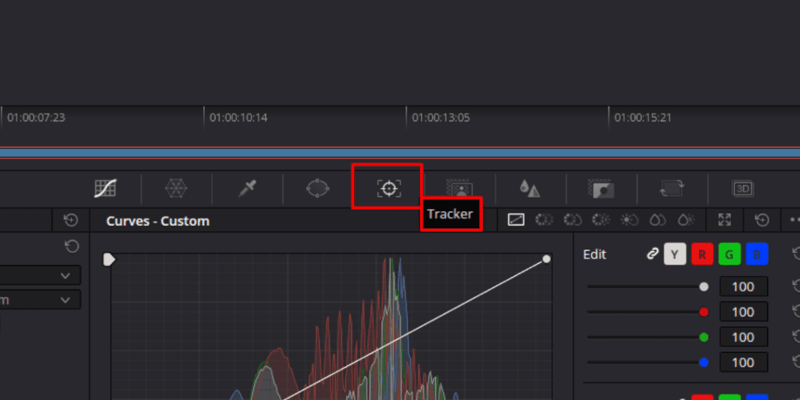This screenshot has height=400, width=800.
Task: Click the reset arrow above the left dropdowns
Action: point(72,246)
